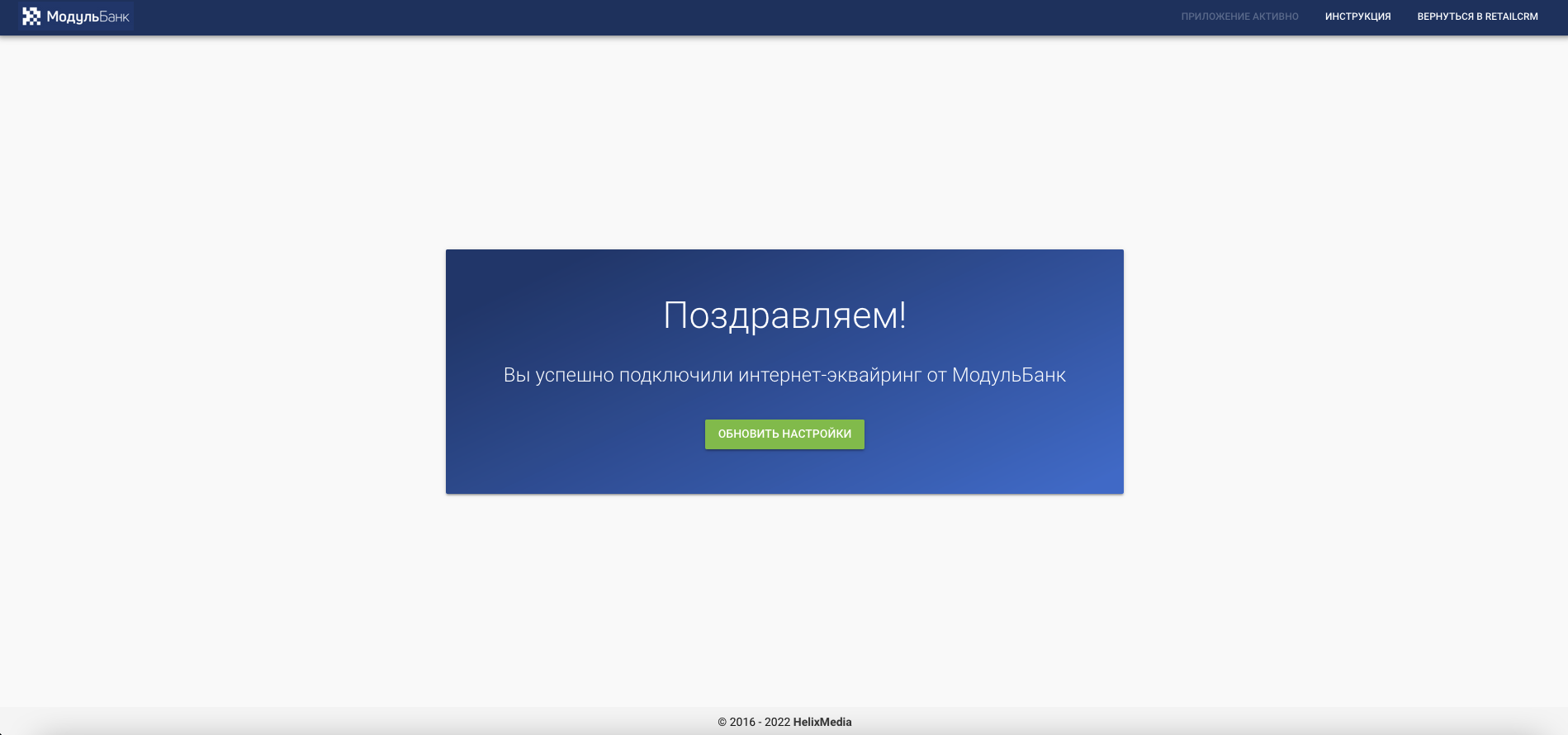Click the Поздравляем! heading
Screen dimensions: 1568x735
coord(784,315)
